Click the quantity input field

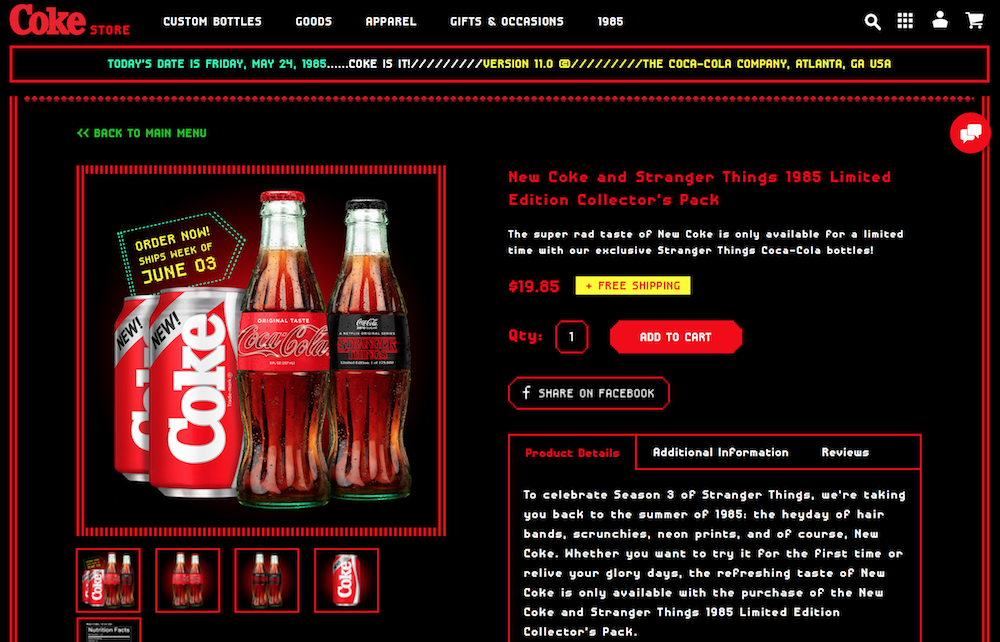[571, 337]
